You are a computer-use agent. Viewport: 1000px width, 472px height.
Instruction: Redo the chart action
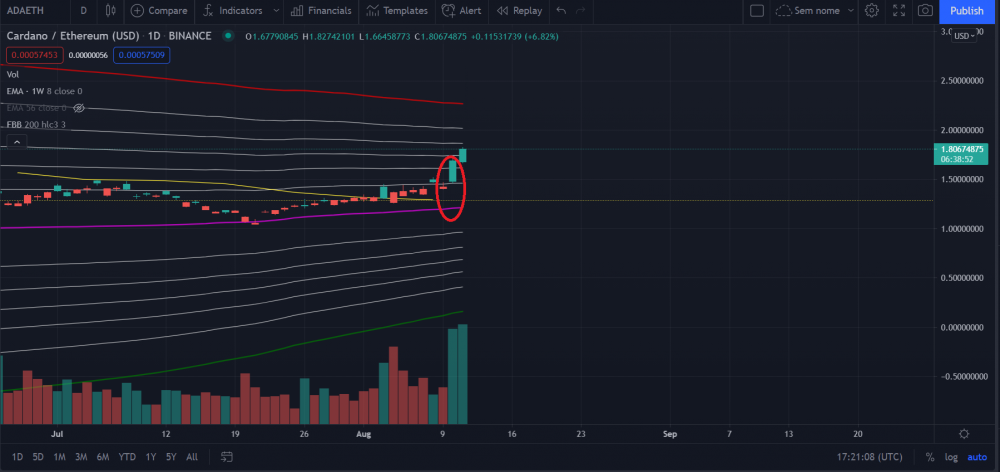click(x=580, y=11)
